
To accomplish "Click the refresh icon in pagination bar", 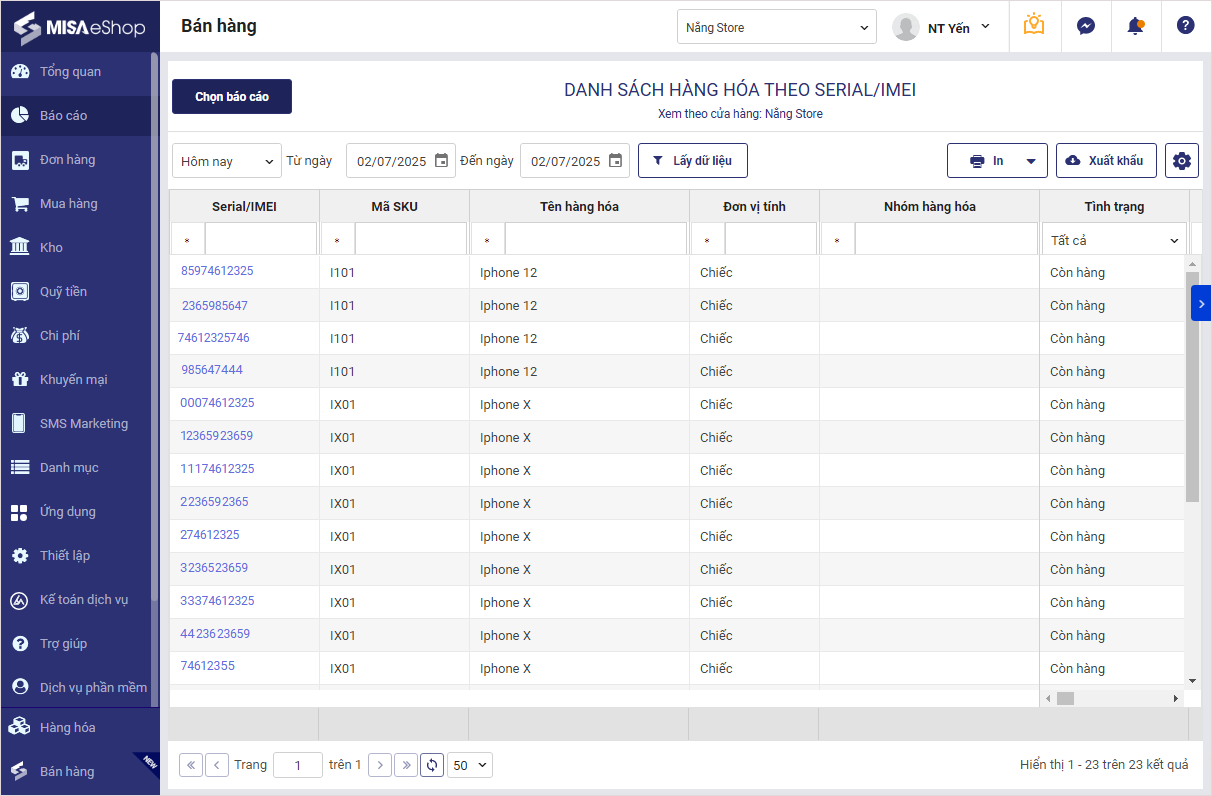I will point(432,765).
